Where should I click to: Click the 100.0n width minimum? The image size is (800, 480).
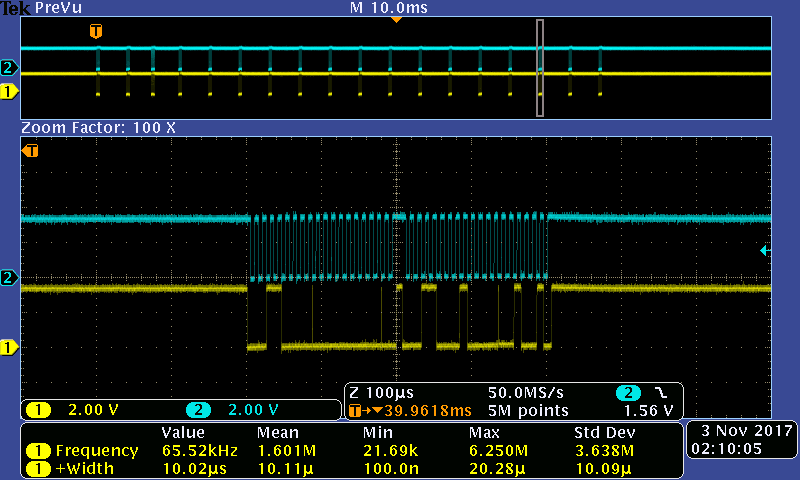pyautogui.click(x=391, y=469)
